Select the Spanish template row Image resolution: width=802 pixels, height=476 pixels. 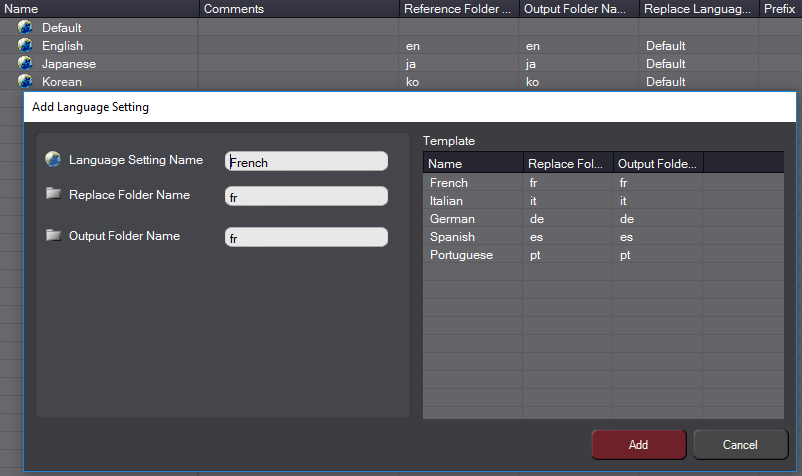click(604, 236)
